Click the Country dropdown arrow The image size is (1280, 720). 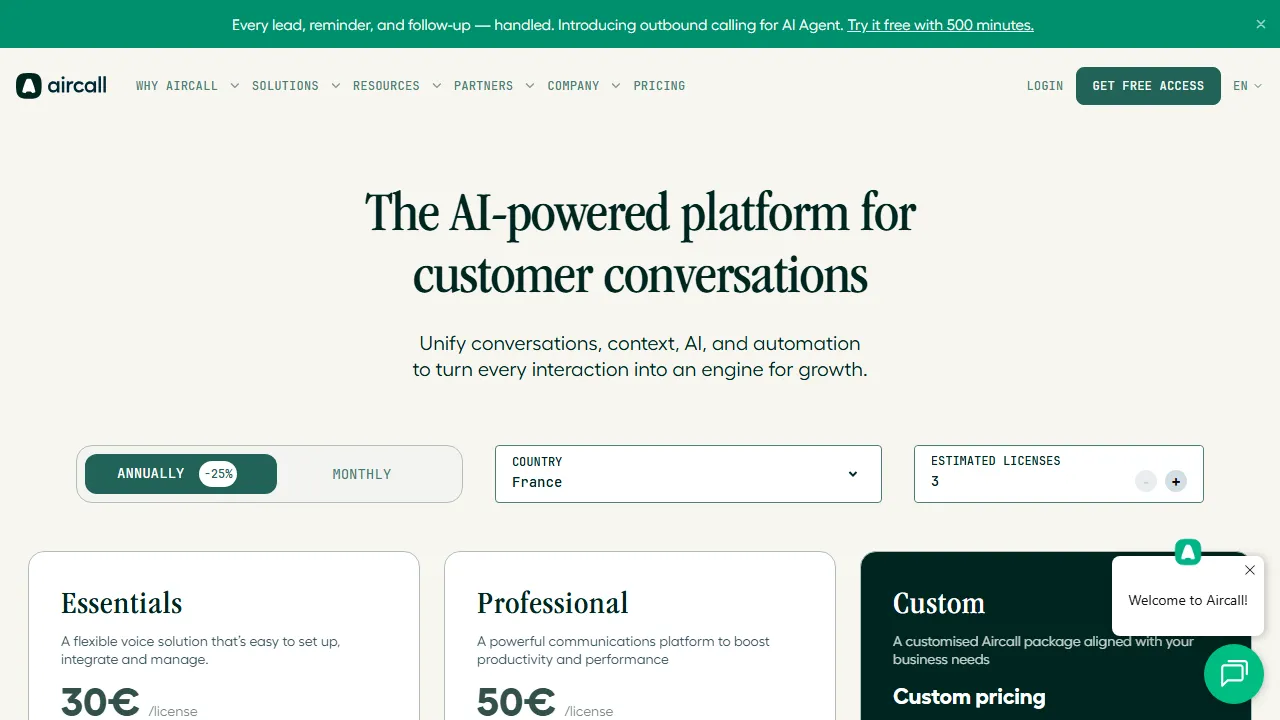click(x=853, y=474)
